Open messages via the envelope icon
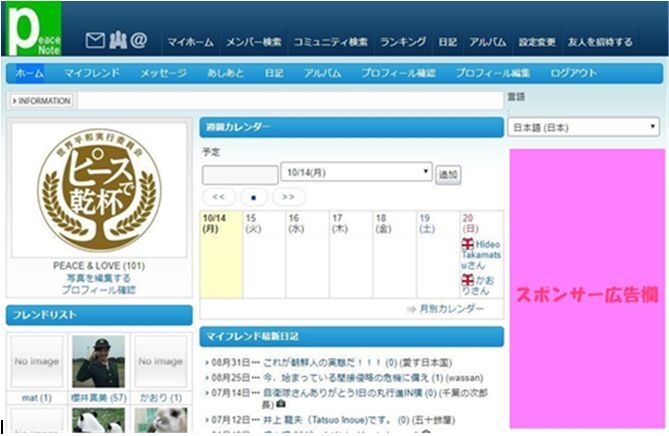Screen dimensions: 669x436 pos(95,41)
